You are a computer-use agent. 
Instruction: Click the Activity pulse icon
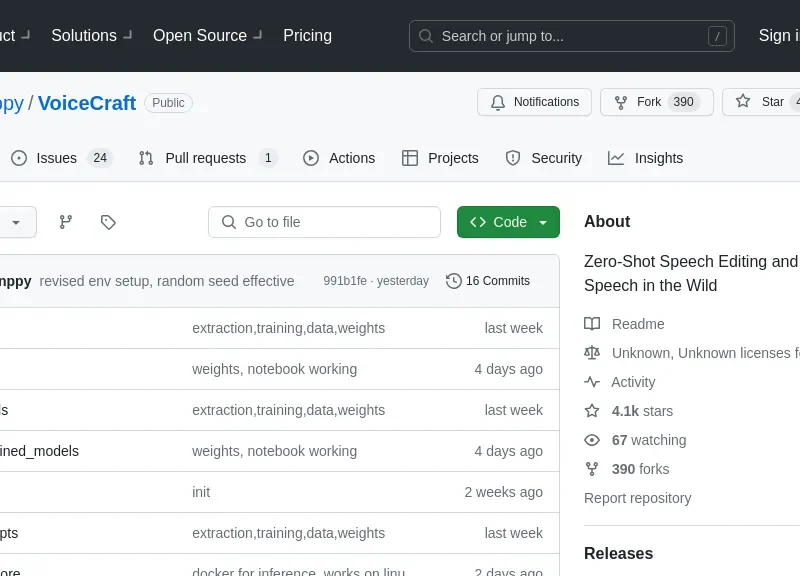pos(592,382)
